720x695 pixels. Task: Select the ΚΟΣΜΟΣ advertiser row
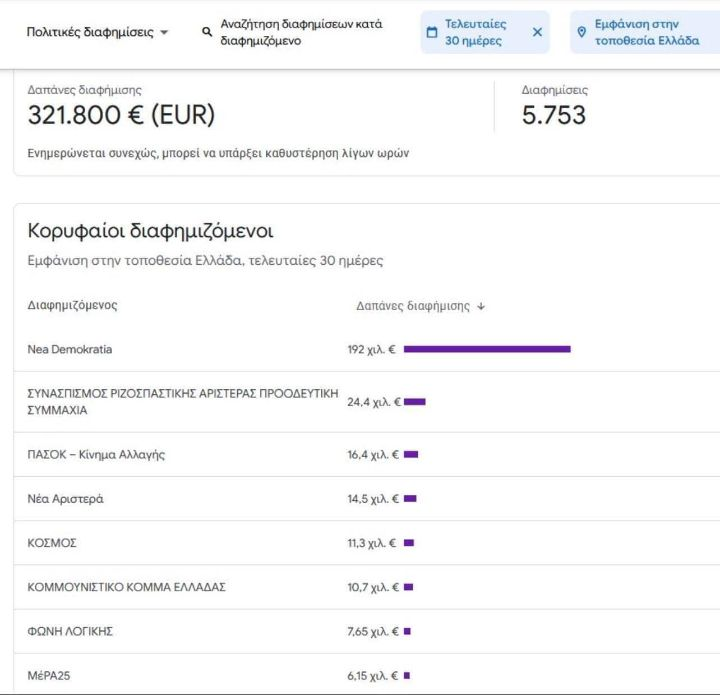pos(367,543)
